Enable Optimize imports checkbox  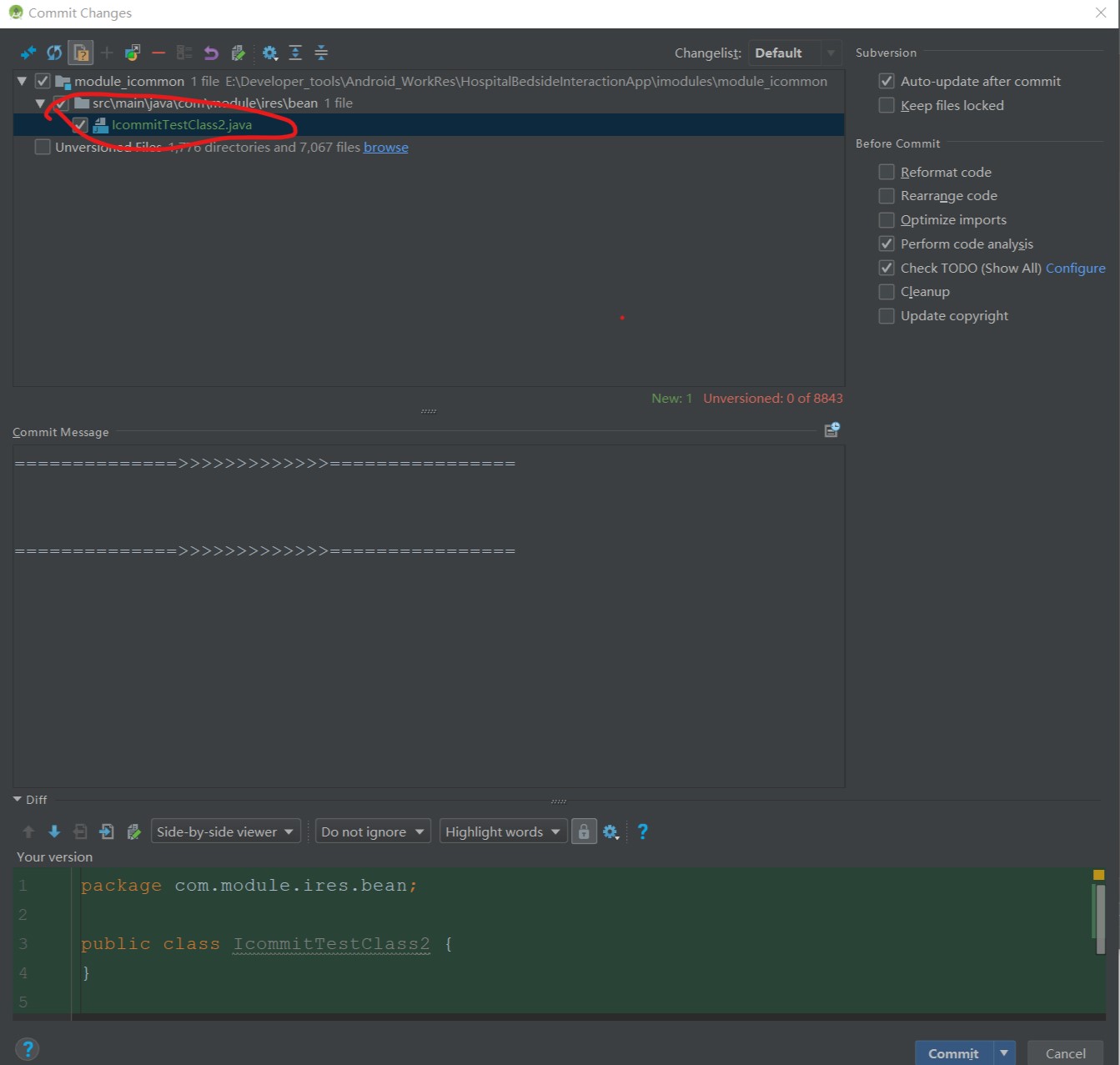coord(886,219)
